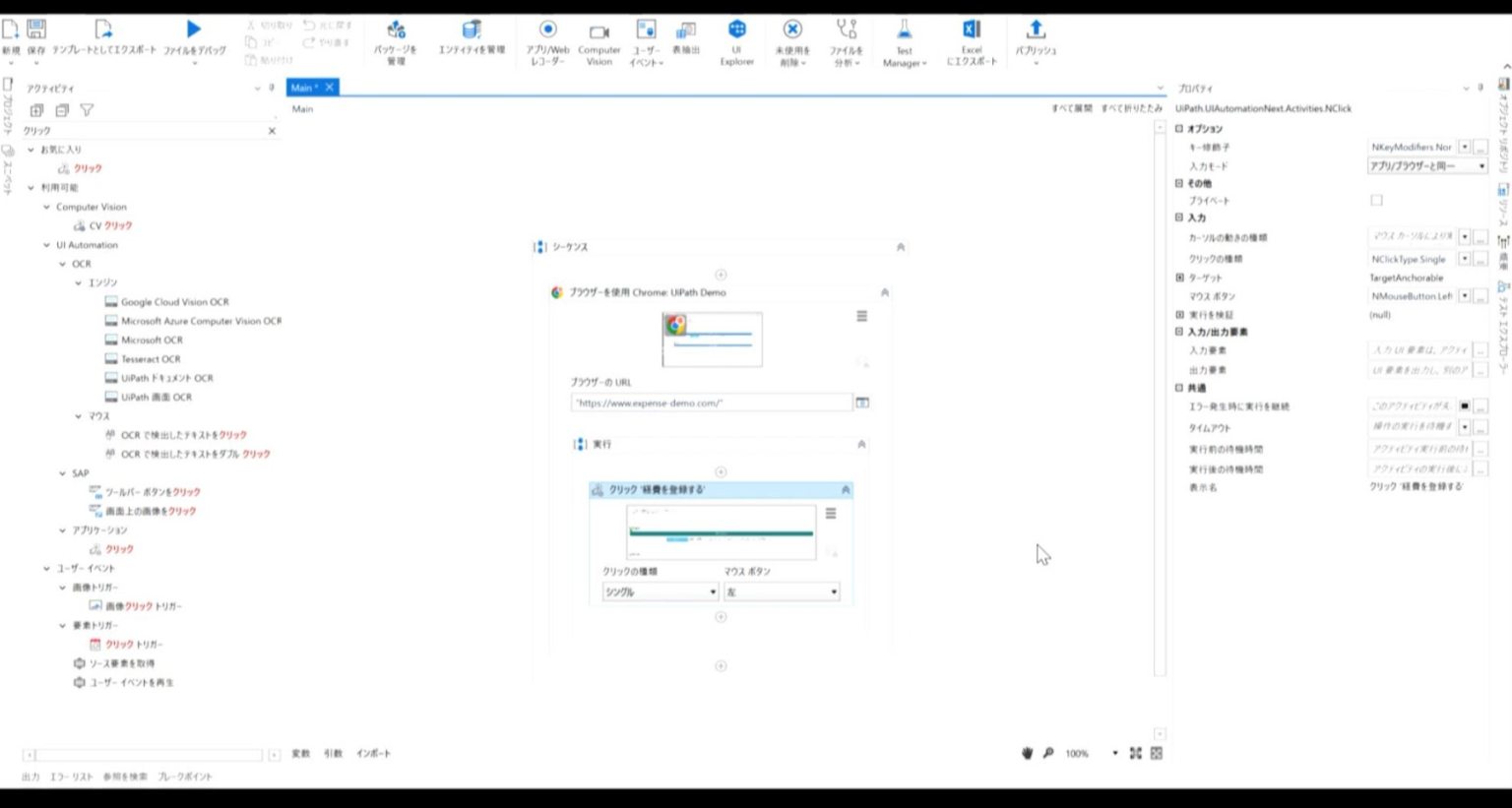Open the 変数 (Variables) panel tab

(300, 754)
